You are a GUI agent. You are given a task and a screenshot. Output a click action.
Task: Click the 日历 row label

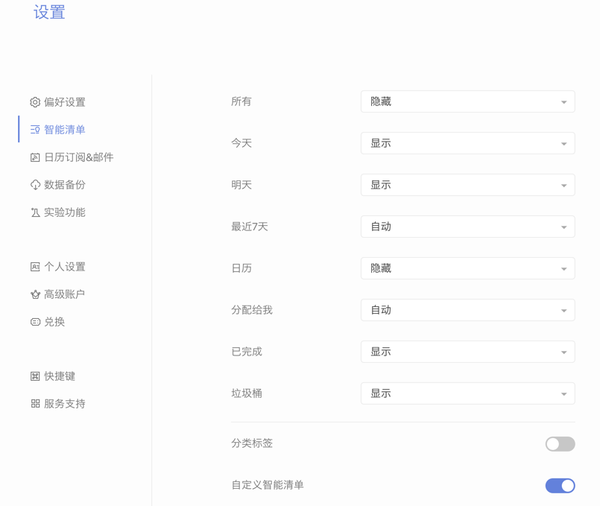(241, 268)
